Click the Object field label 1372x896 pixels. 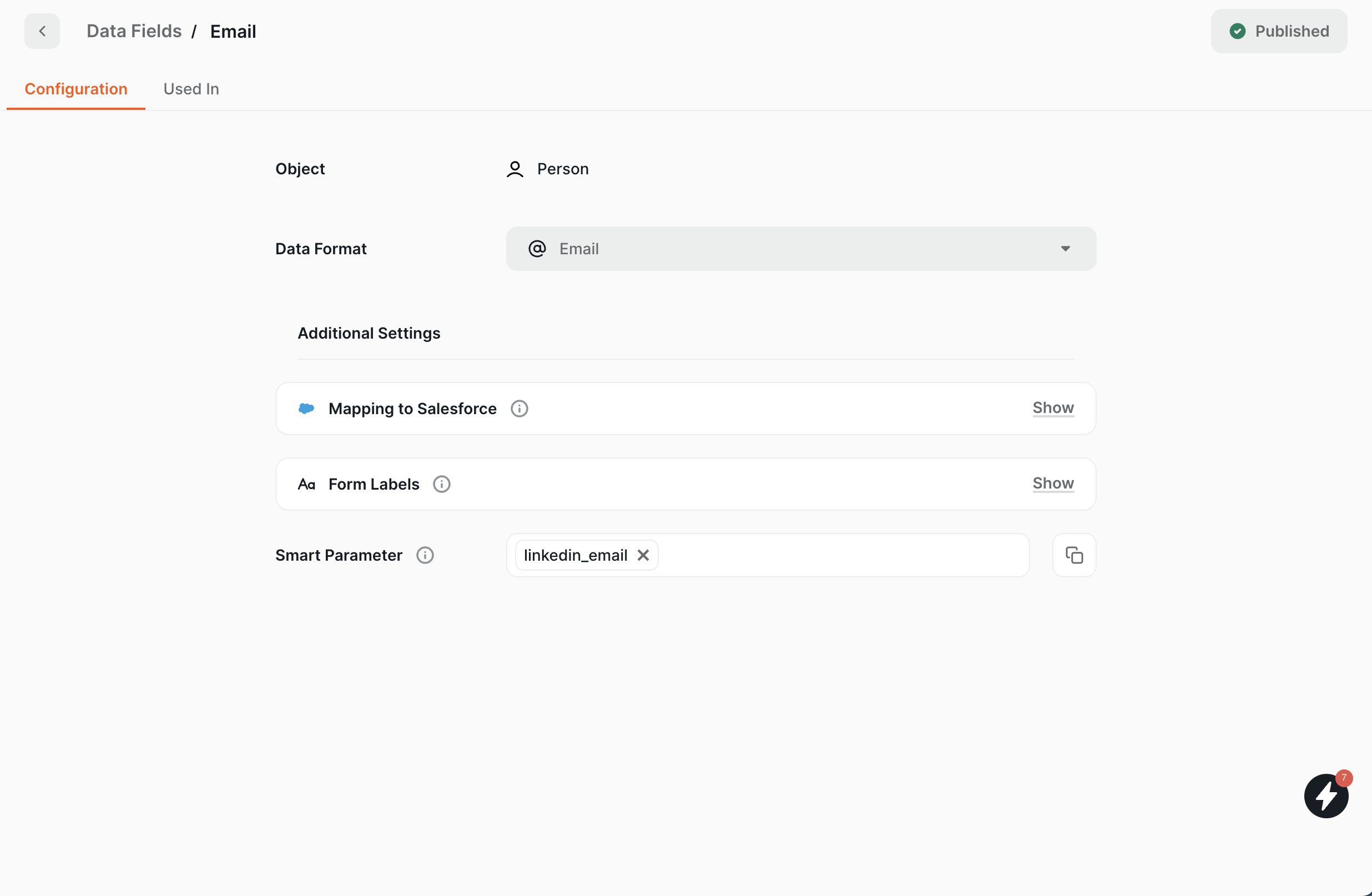[x=300, y=169]
